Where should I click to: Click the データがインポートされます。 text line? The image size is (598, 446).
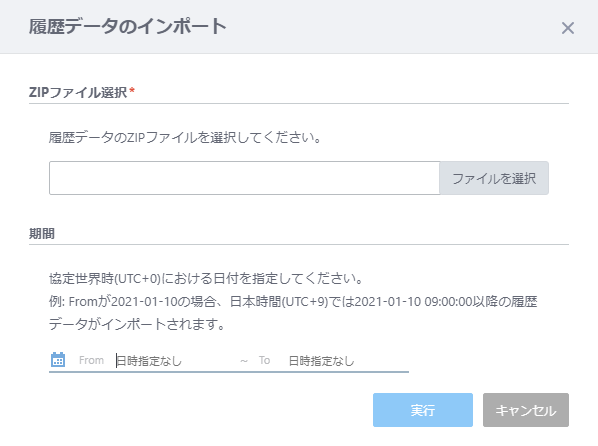tap(137, 324)
